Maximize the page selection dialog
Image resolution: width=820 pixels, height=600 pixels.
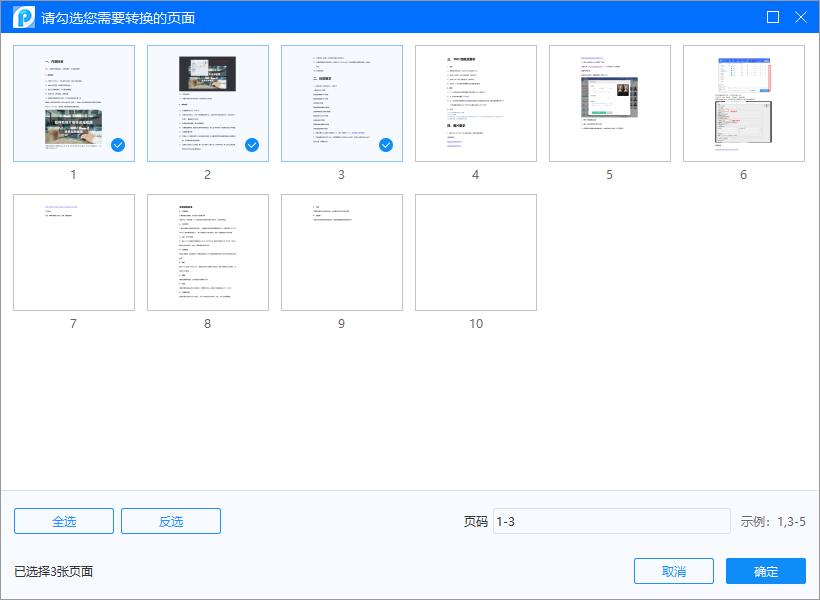coord(773,17)
